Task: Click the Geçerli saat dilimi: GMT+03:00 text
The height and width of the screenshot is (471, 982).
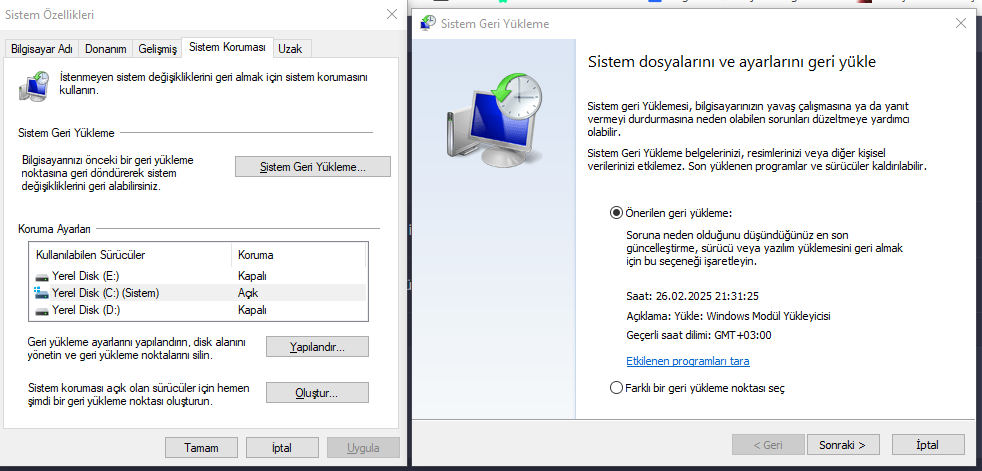Action: pyautogui.click(x=699, y=334)
